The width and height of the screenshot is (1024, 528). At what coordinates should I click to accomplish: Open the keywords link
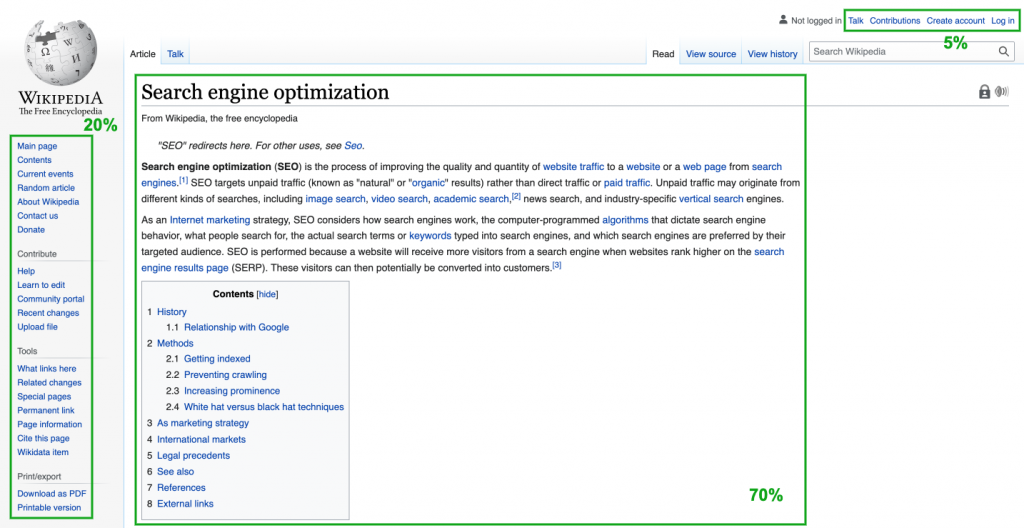click(x=430, y=236)
